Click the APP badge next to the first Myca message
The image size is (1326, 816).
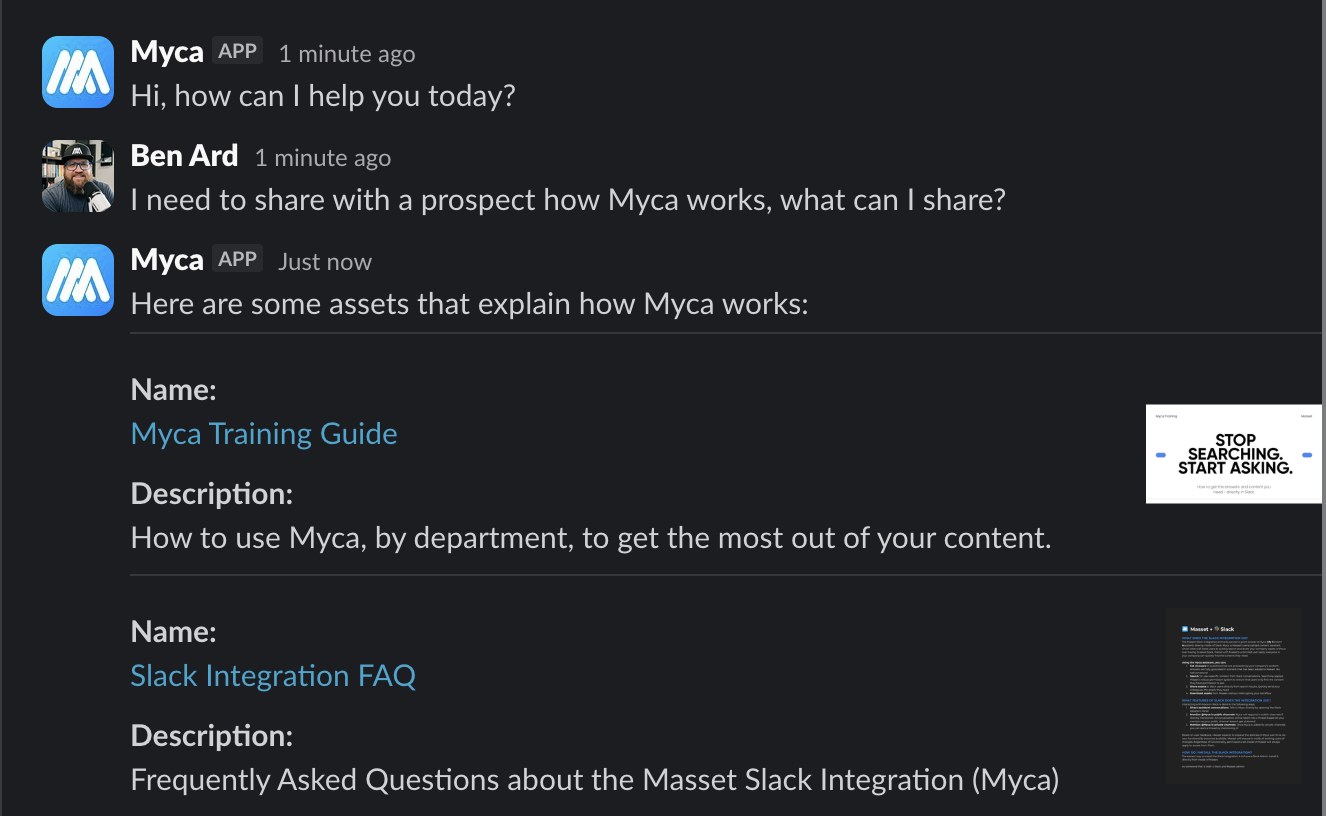tap(239, 50)
